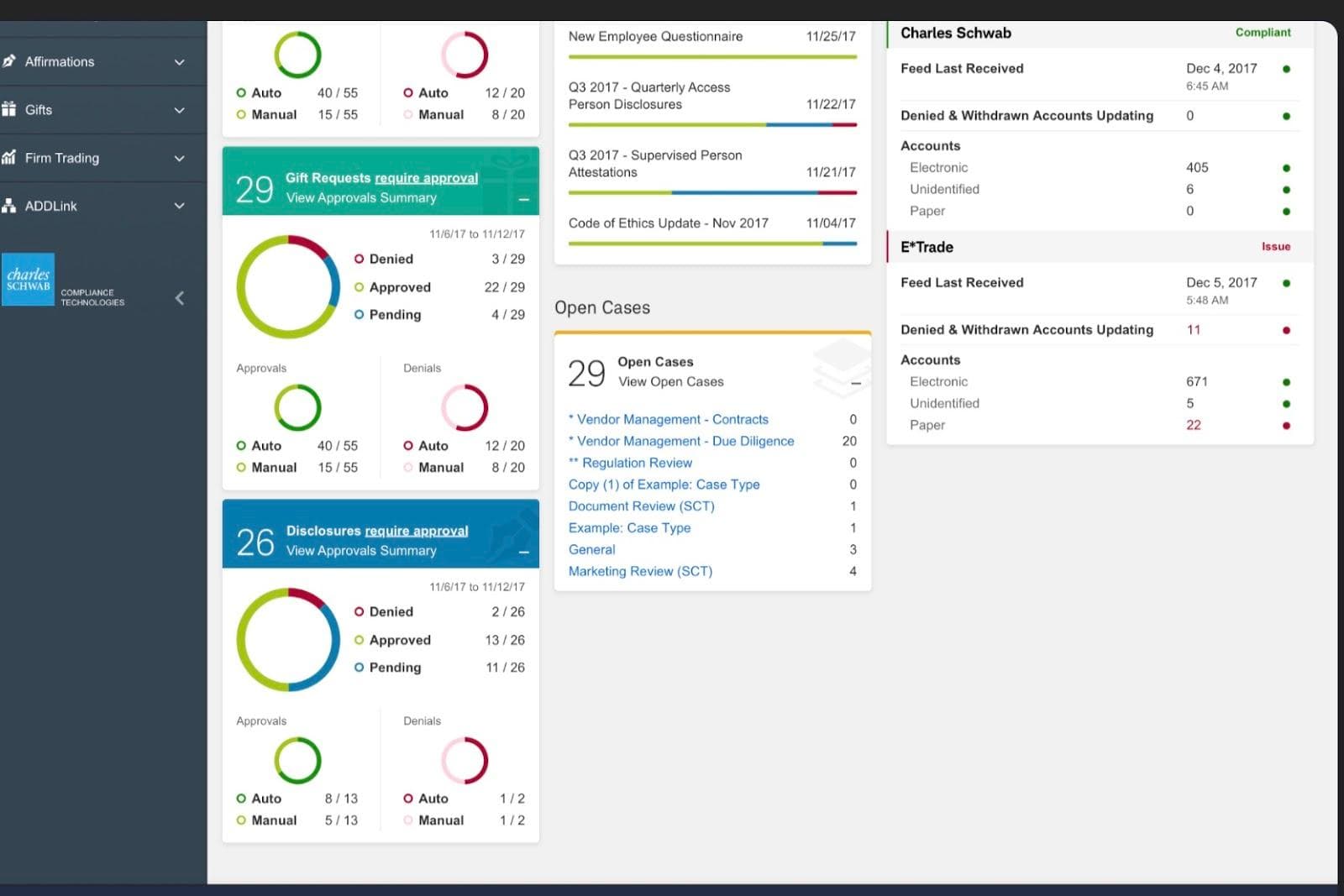Expand the ADDLink menu chevron
This screenshot has width=1344, height=896.
pos(179,206)
